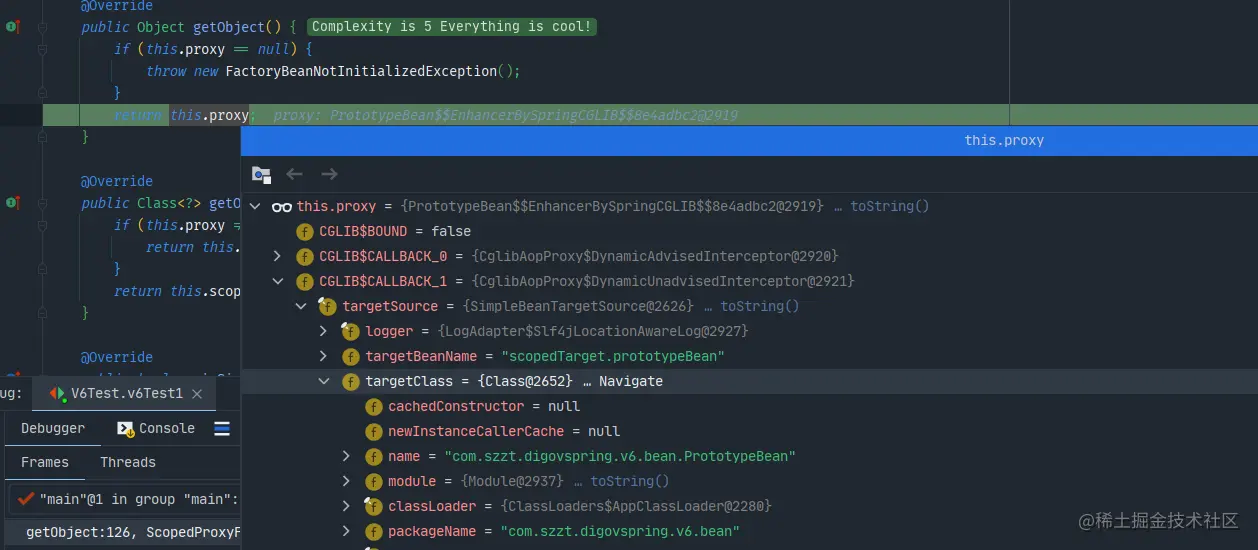Fold the getObject() method in gutter
This screenshot has width=1258, height=550.
click(43, 27)
